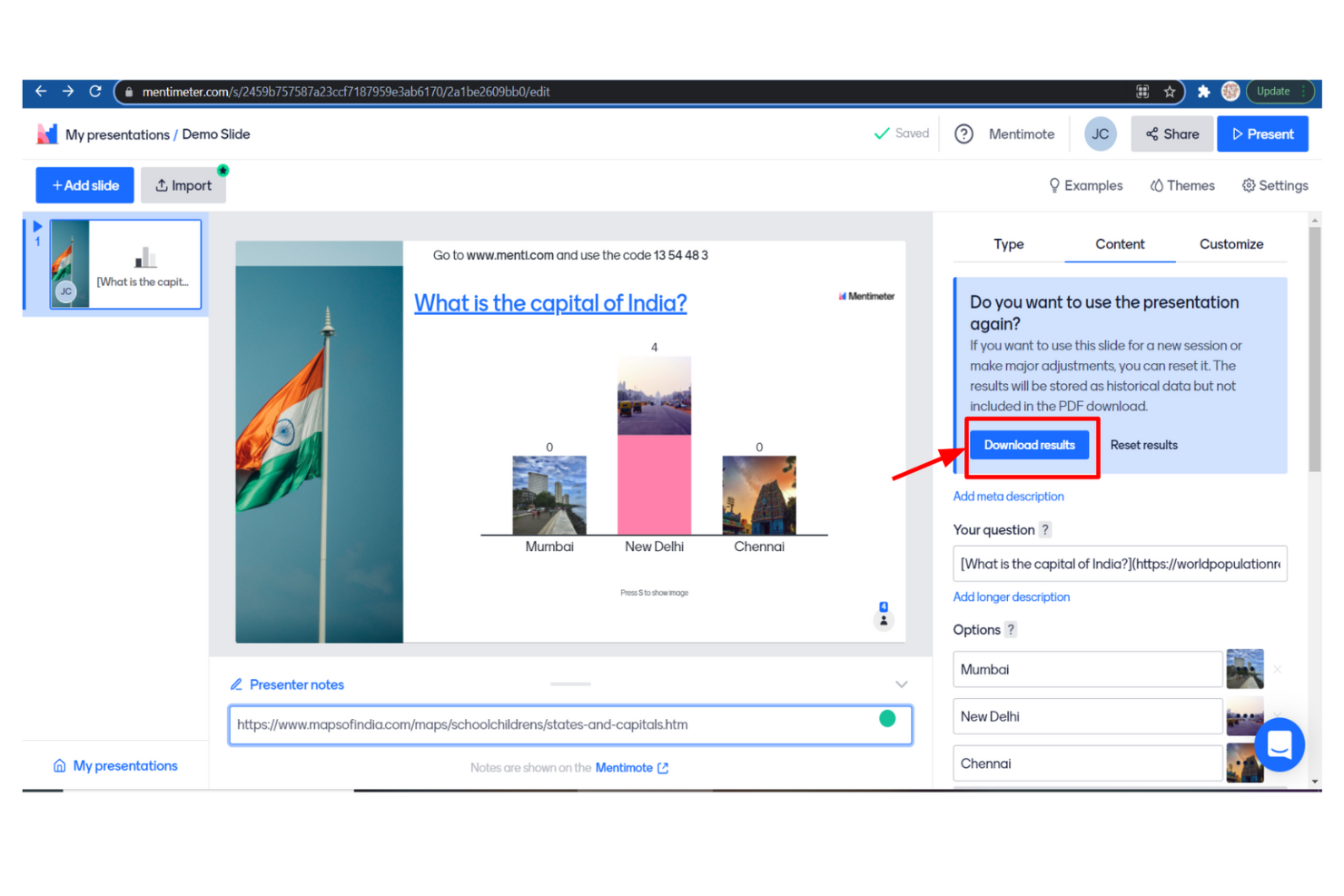Click the browser Update button
This screenshot has width=1344, height=896.
[1280, 92]
